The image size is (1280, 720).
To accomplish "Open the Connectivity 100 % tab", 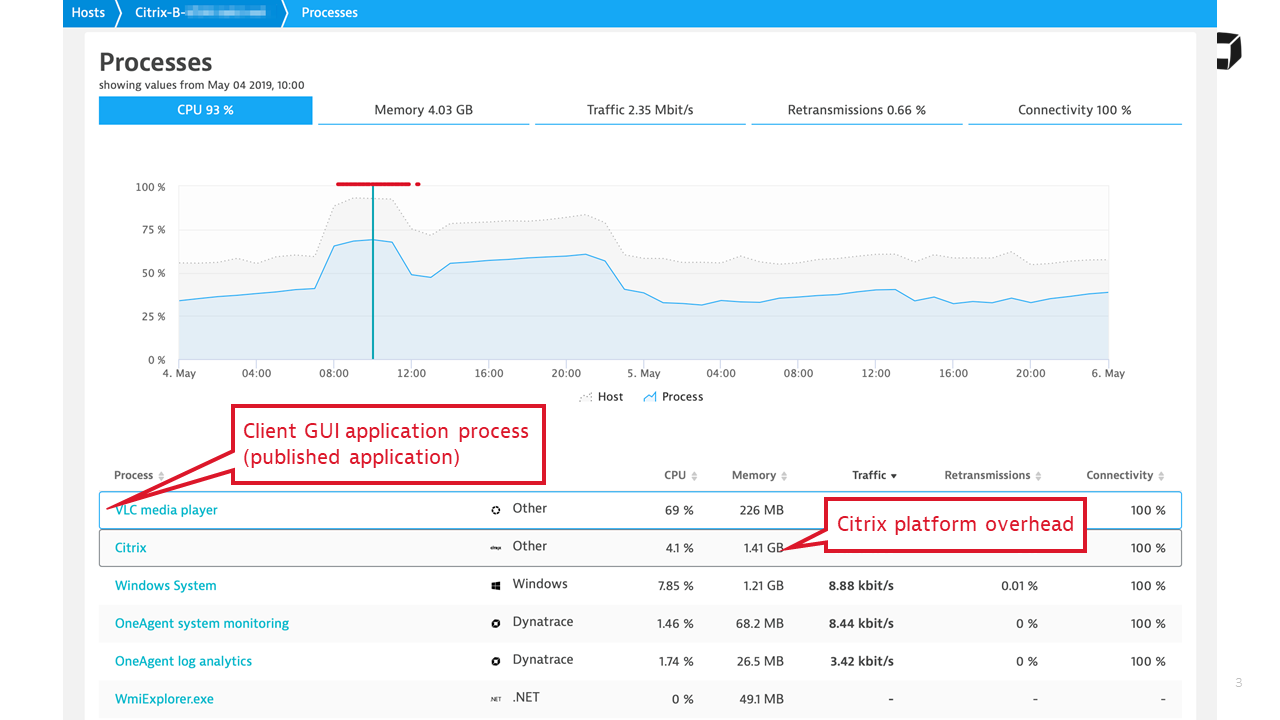I will click(x=1075, y=110).
